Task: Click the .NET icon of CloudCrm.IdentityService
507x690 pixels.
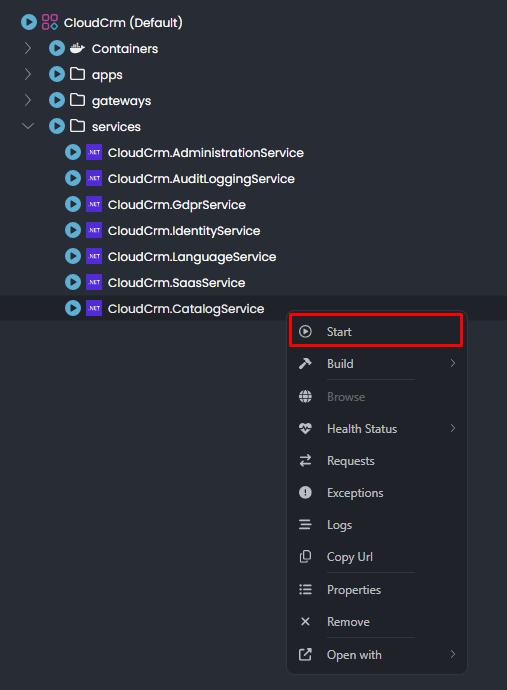Action: tap(94, 230)
